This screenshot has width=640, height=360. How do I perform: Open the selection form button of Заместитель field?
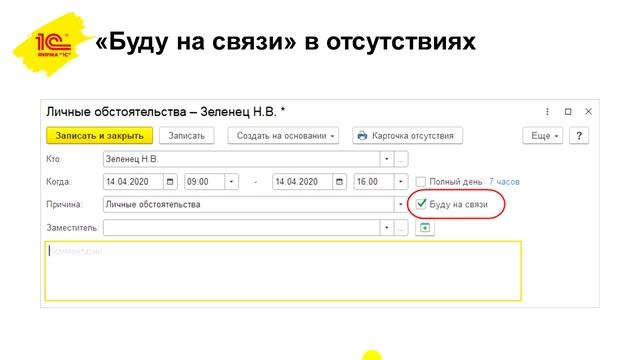tap(401, 228)
